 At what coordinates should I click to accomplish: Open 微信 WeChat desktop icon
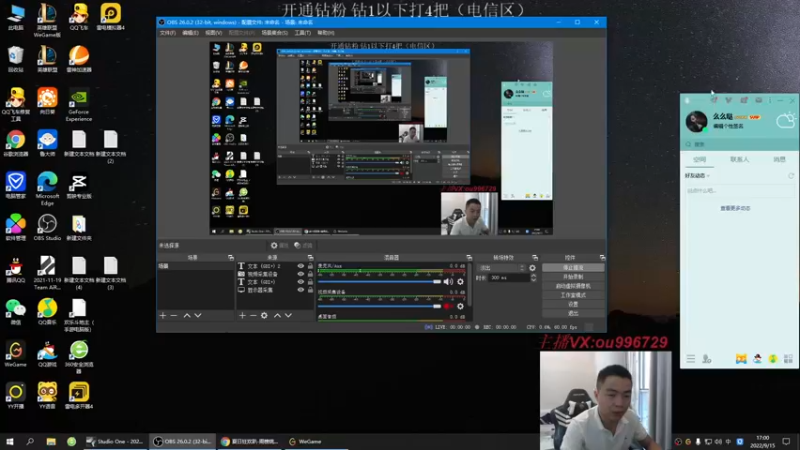tap(15, 312)
